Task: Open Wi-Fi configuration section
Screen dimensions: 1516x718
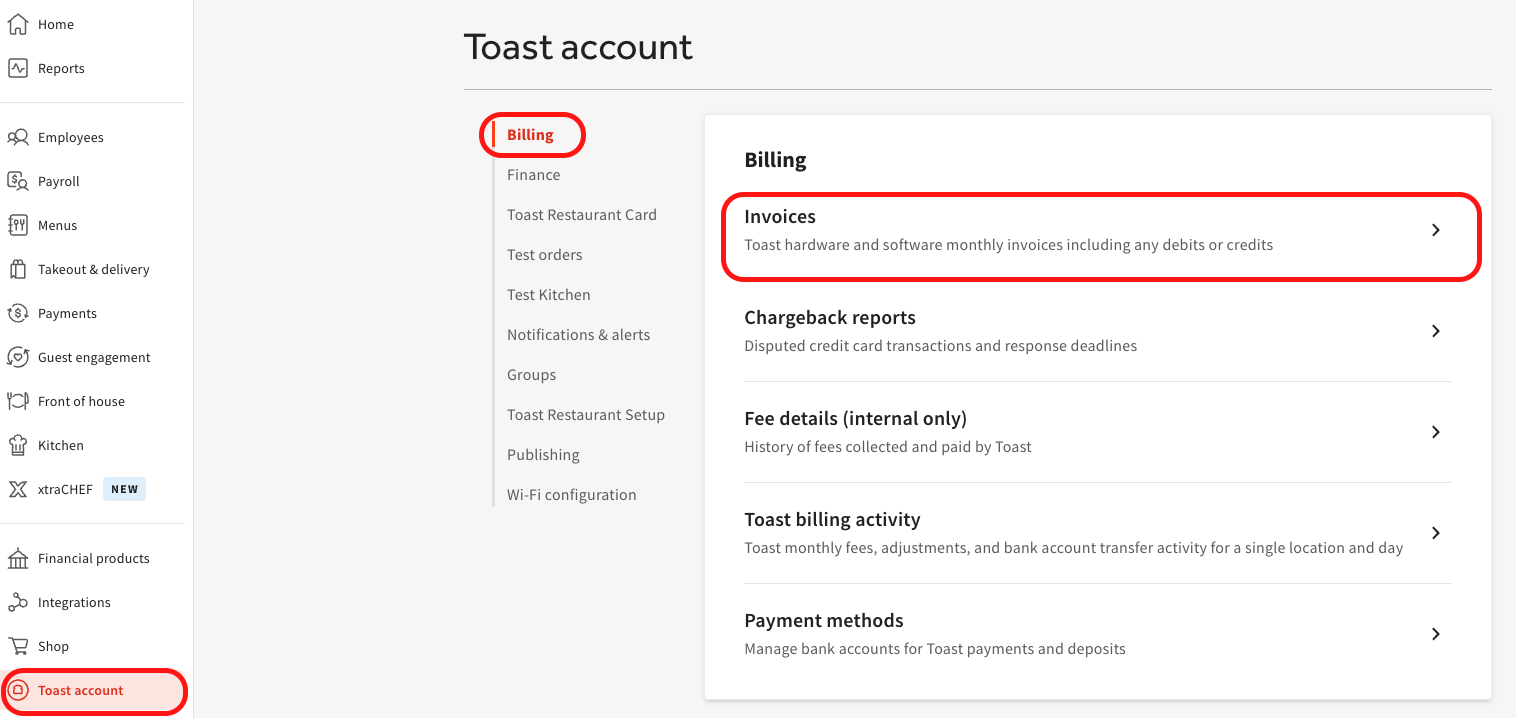Action: point(571,495)
